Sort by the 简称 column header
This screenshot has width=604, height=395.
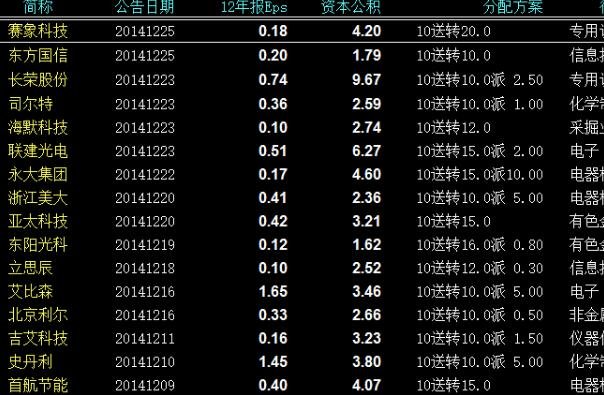(38, 7)
